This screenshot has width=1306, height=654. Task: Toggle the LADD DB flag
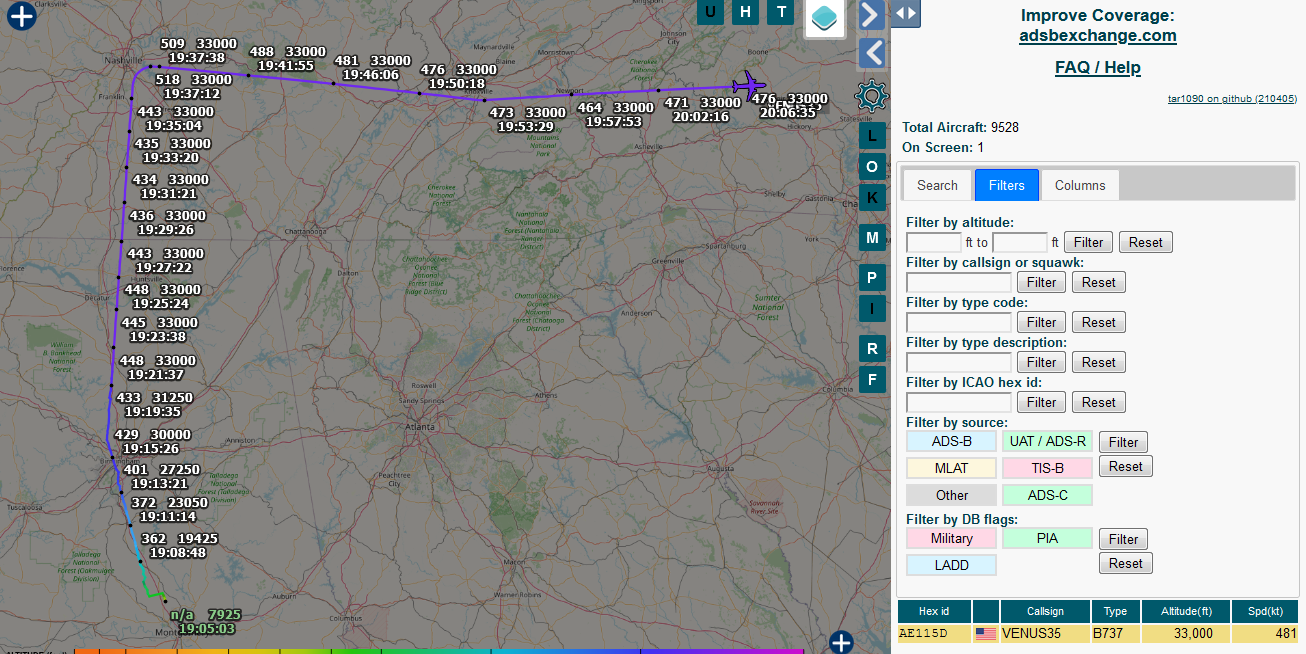point(952,565)
